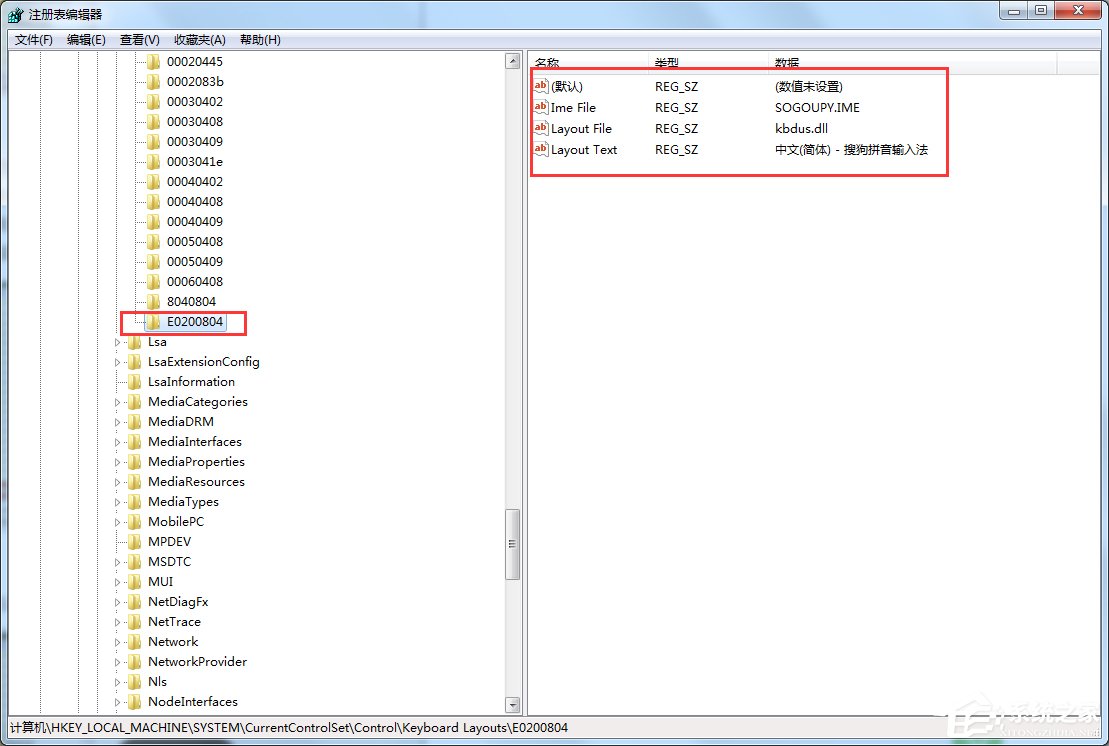Click the ab icon next to Layout Text
The height and width of the screenshot is (746, 1109).
[x=541, y=149]
